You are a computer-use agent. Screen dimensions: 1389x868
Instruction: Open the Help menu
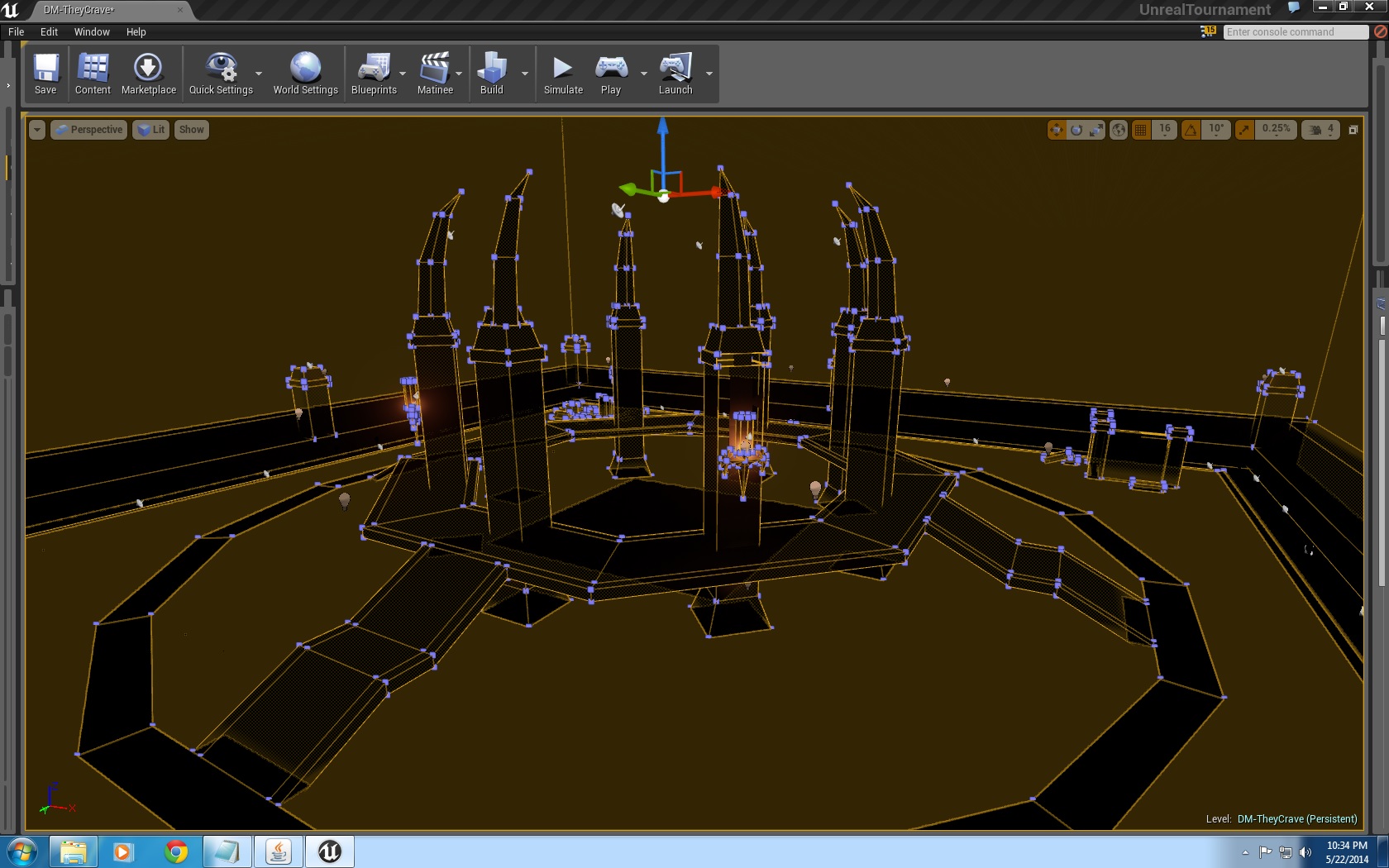click(x=136, y=31)
